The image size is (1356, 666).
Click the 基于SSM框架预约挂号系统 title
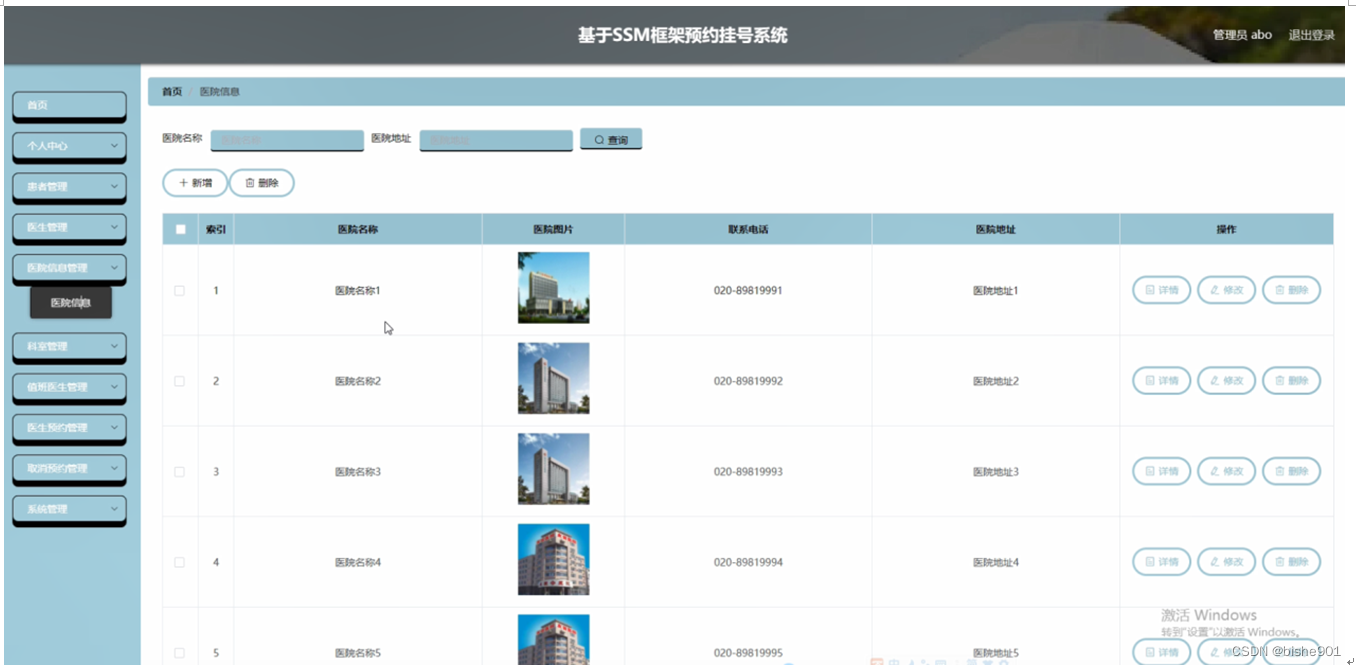click(682, 35)
